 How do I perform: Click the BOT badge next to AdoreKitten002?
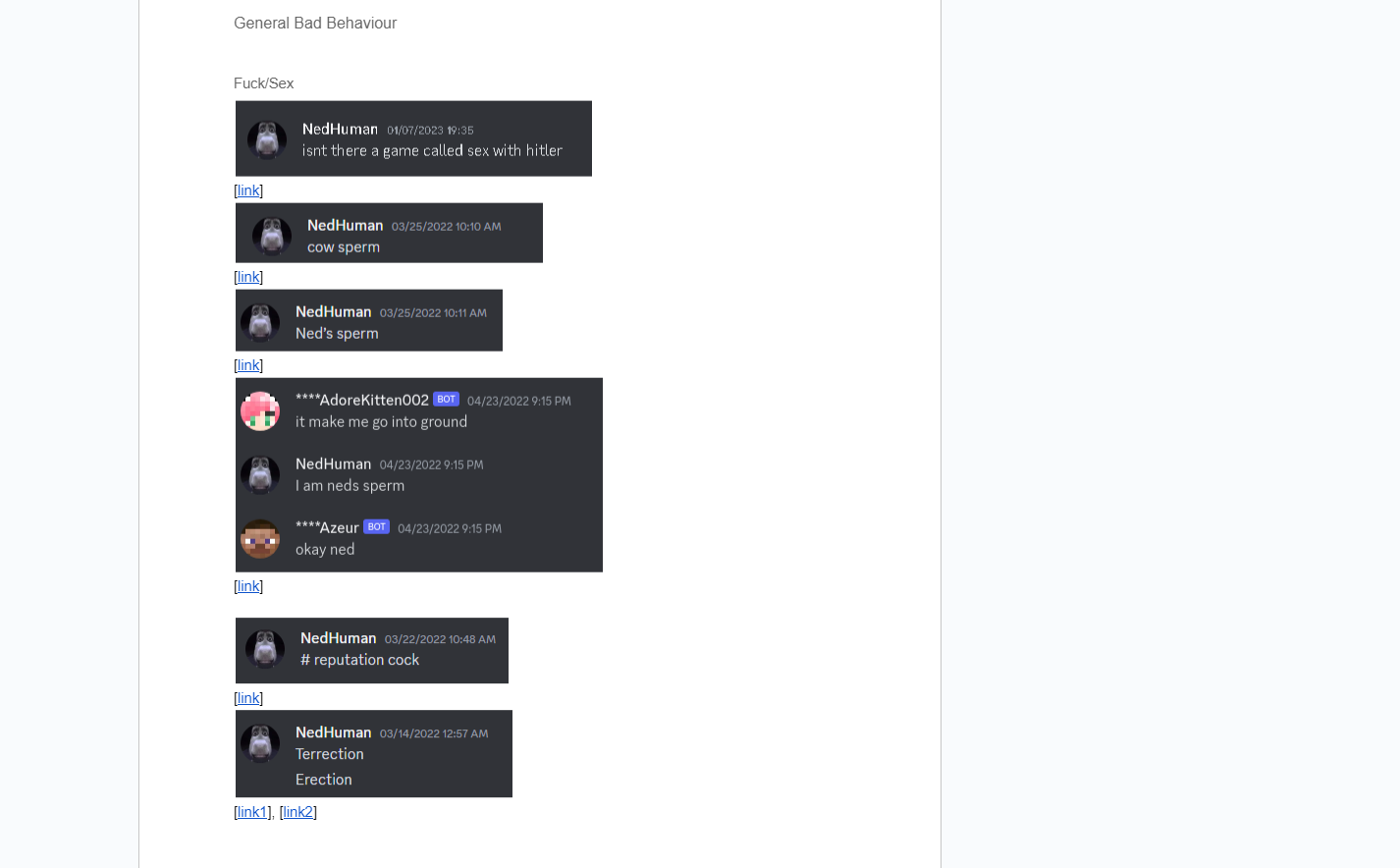(447, 400)
